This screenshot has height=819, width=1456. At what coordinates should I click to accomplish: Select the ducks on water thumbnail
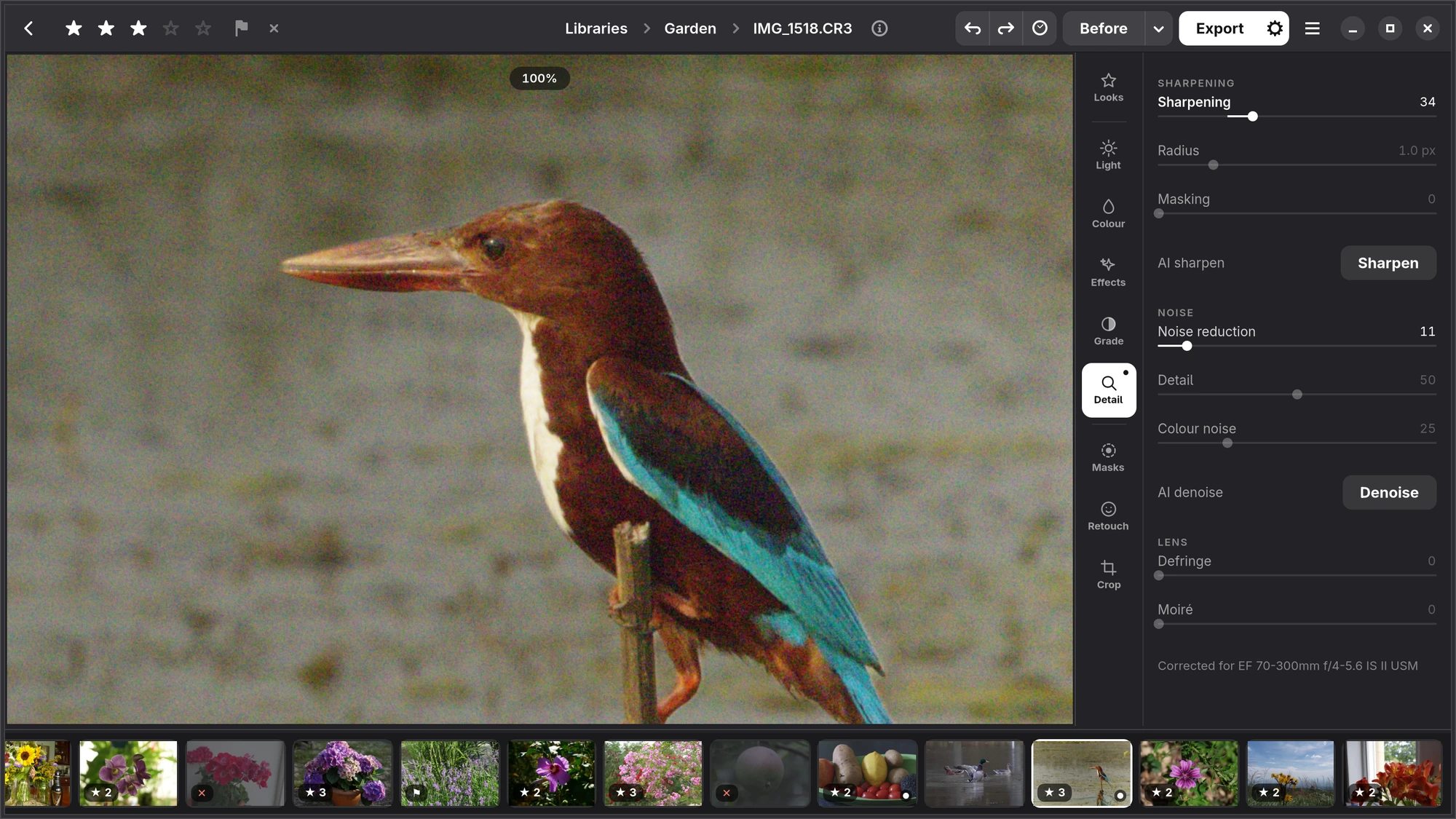[974, 773]
